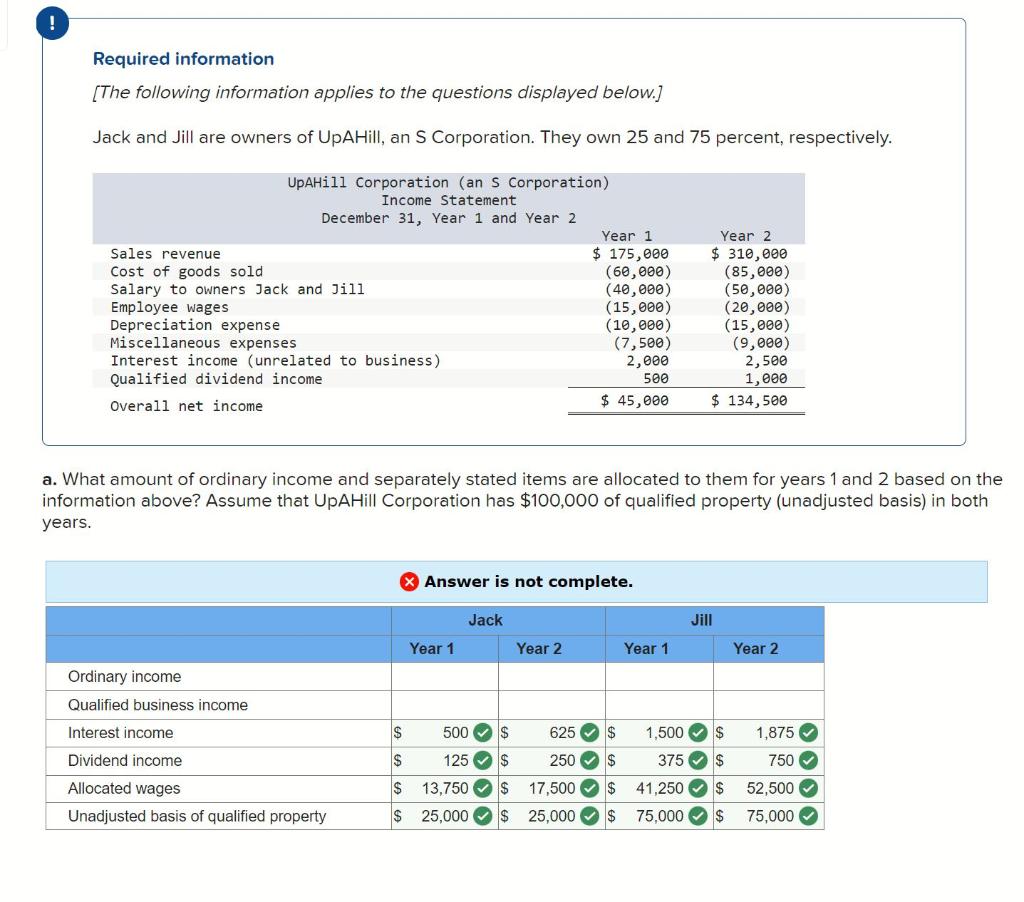This screenshot has height=902, width=1024.
Task: Click green checkmark beside Jack Year 1 25,000 basis
Action: coord(483,816)
